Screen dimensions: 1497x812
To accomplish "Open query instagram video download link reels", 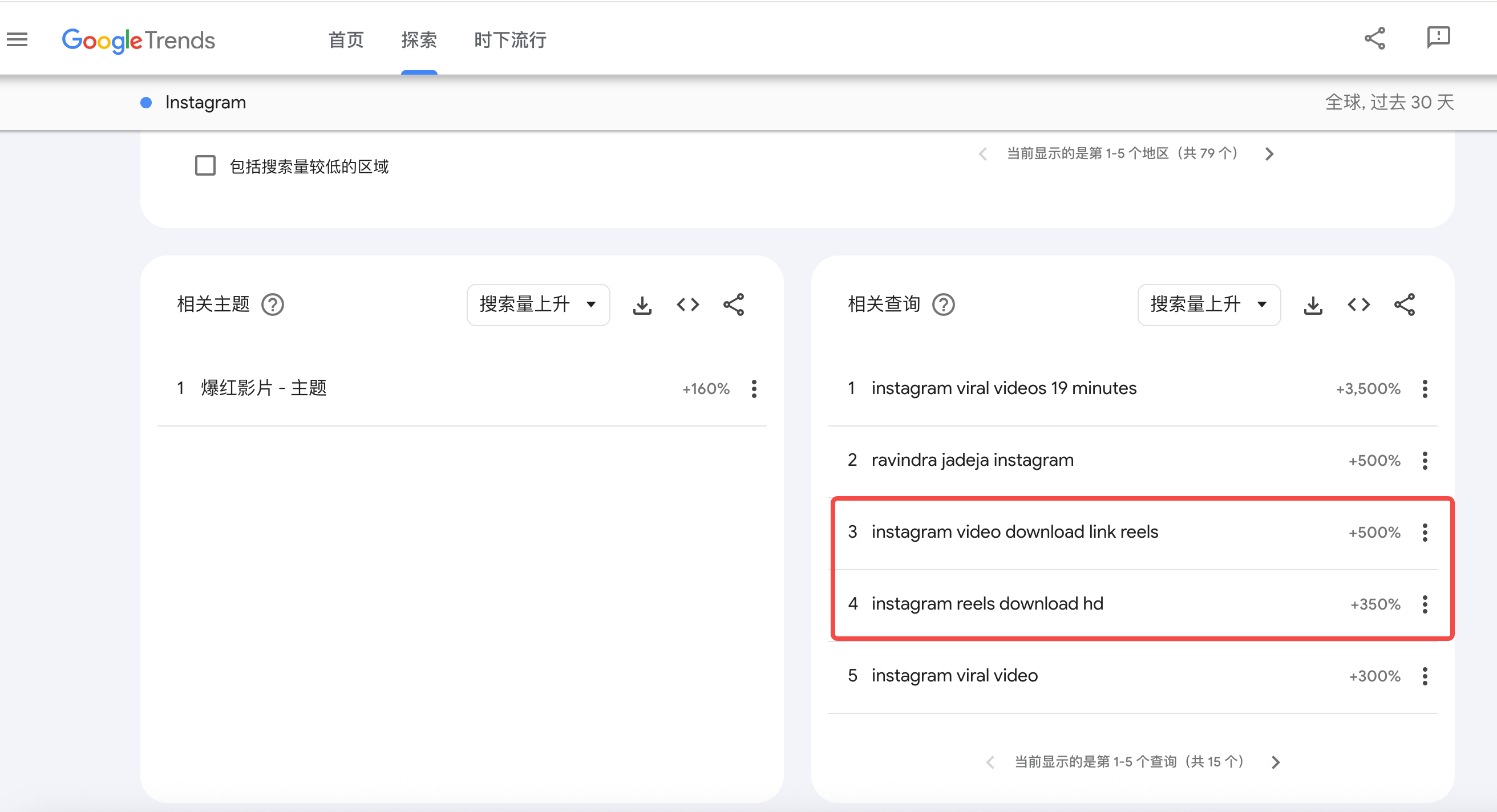I will pyautogui.click(x=1015, y=532).
